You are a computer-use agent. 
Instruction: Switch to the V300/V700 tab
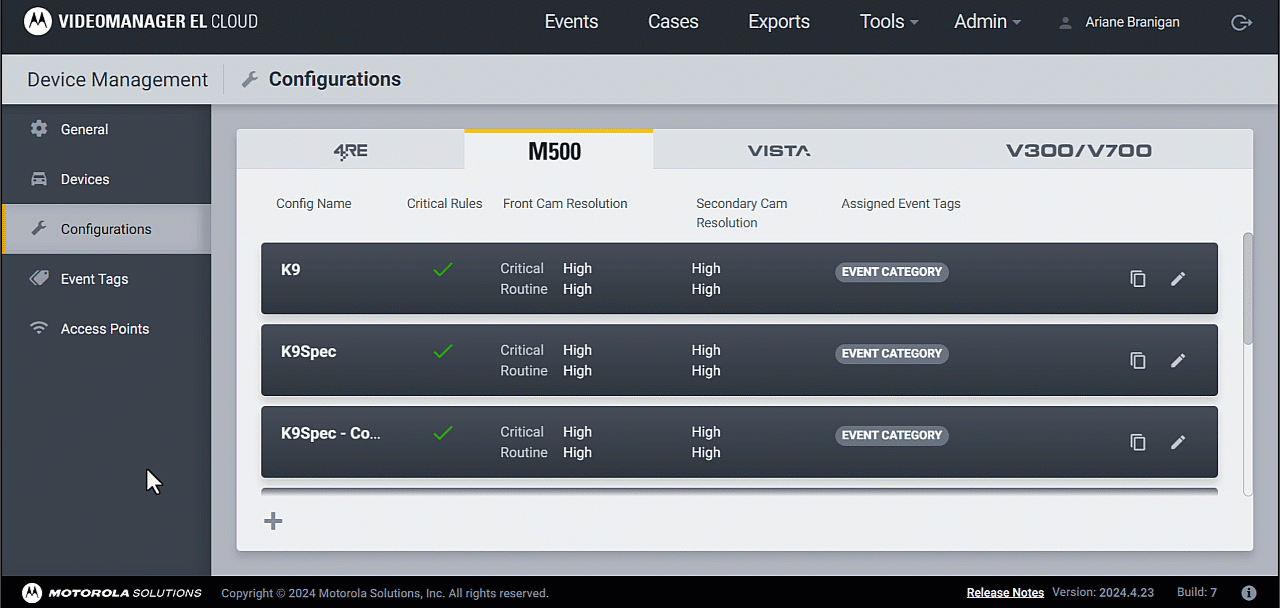click(1078, 151)
